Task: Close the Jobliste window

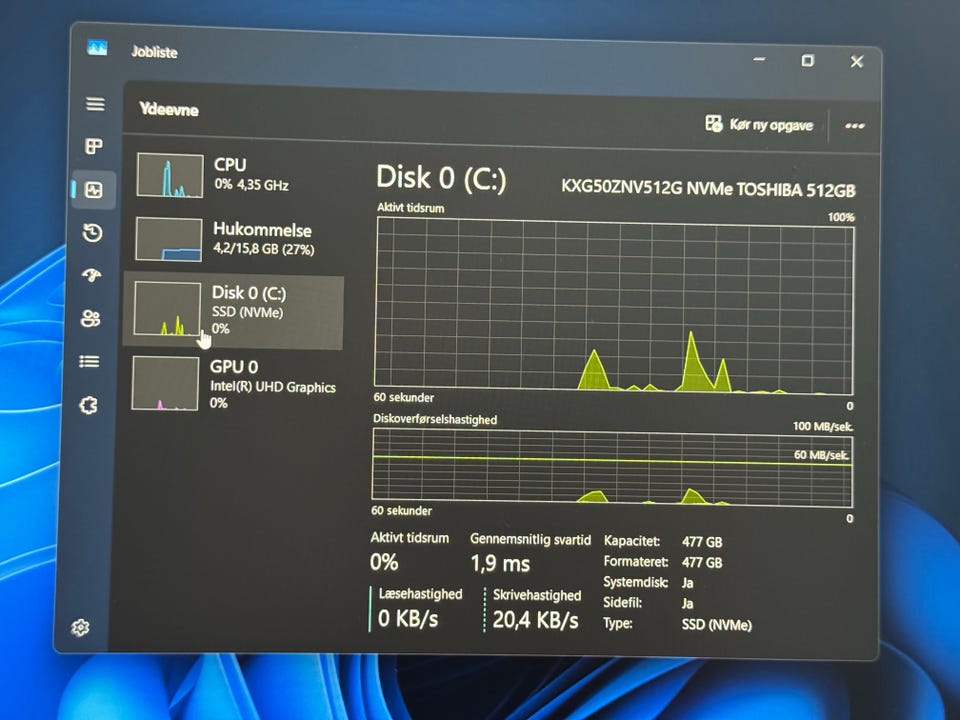Action: [x=857, y=61]
